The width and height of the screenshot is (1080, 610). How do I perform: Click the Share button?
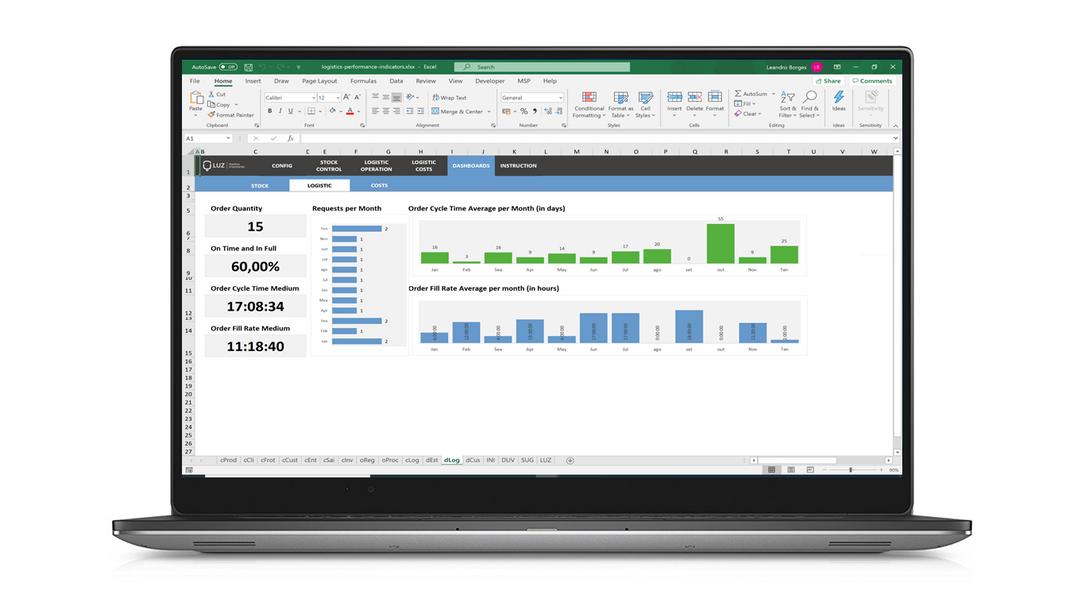pyautogui.click(x=830, y=81)
